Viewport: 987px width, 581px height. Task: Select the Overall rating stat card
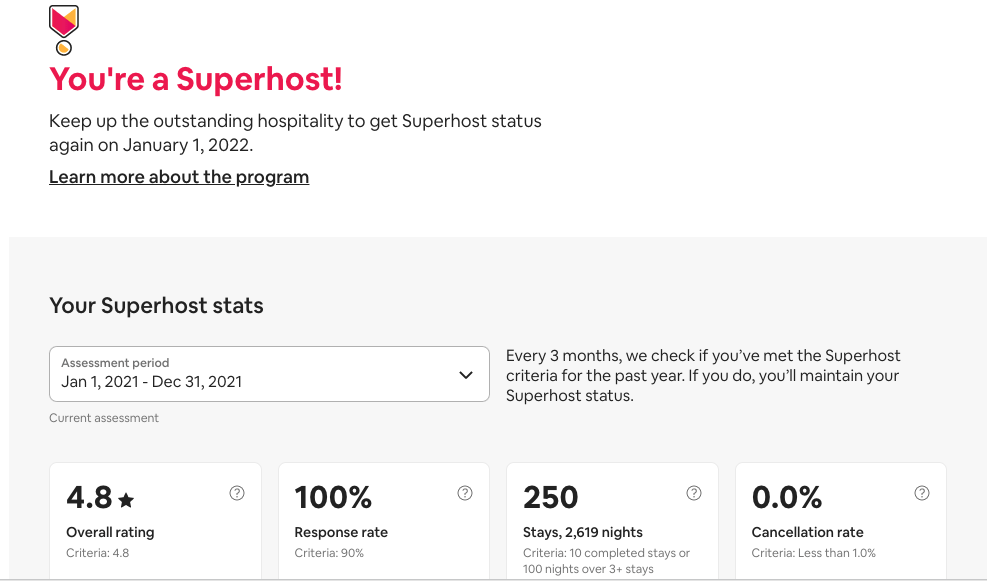[x=155, y=520]
